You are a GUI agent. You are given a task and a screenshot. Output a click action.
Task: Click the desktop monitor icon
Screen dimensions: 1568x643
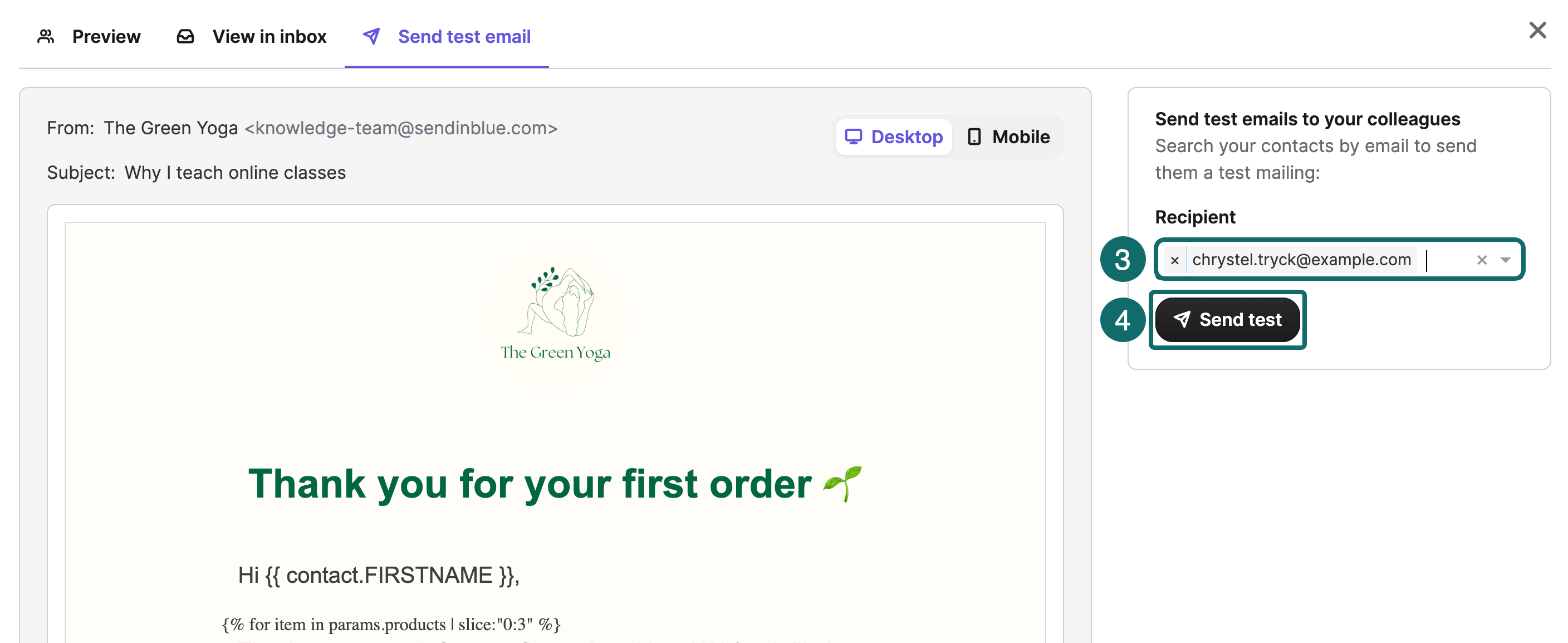click(x=853, y=137)
